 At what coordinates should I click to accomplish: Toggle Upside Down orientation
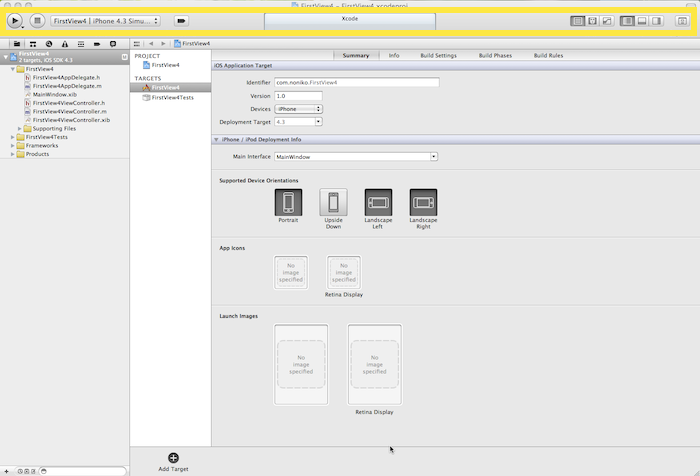[333, 202]
